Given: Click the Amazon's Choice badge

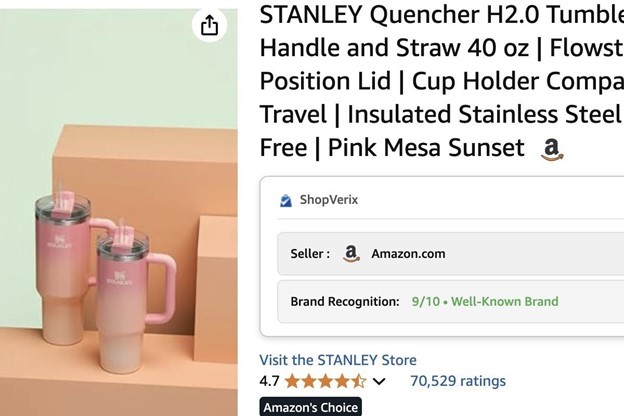Looking at the screenshot, I should pyautogui.click(x=310, y=407).
